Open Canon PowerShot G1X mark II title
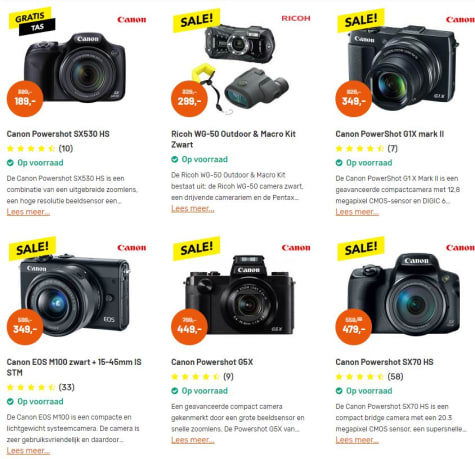The image size is (475, 459). (390, 134)
